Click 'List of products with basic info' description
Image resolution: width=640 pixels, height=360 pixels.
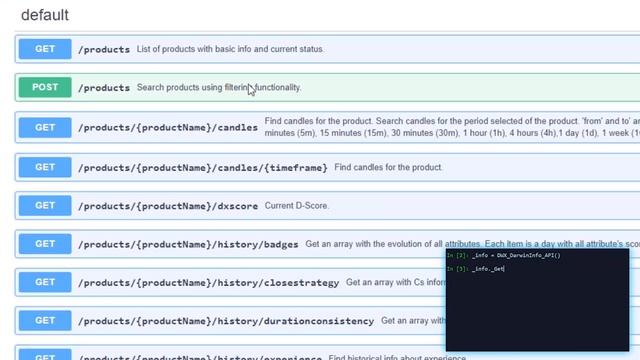point(230,49)
